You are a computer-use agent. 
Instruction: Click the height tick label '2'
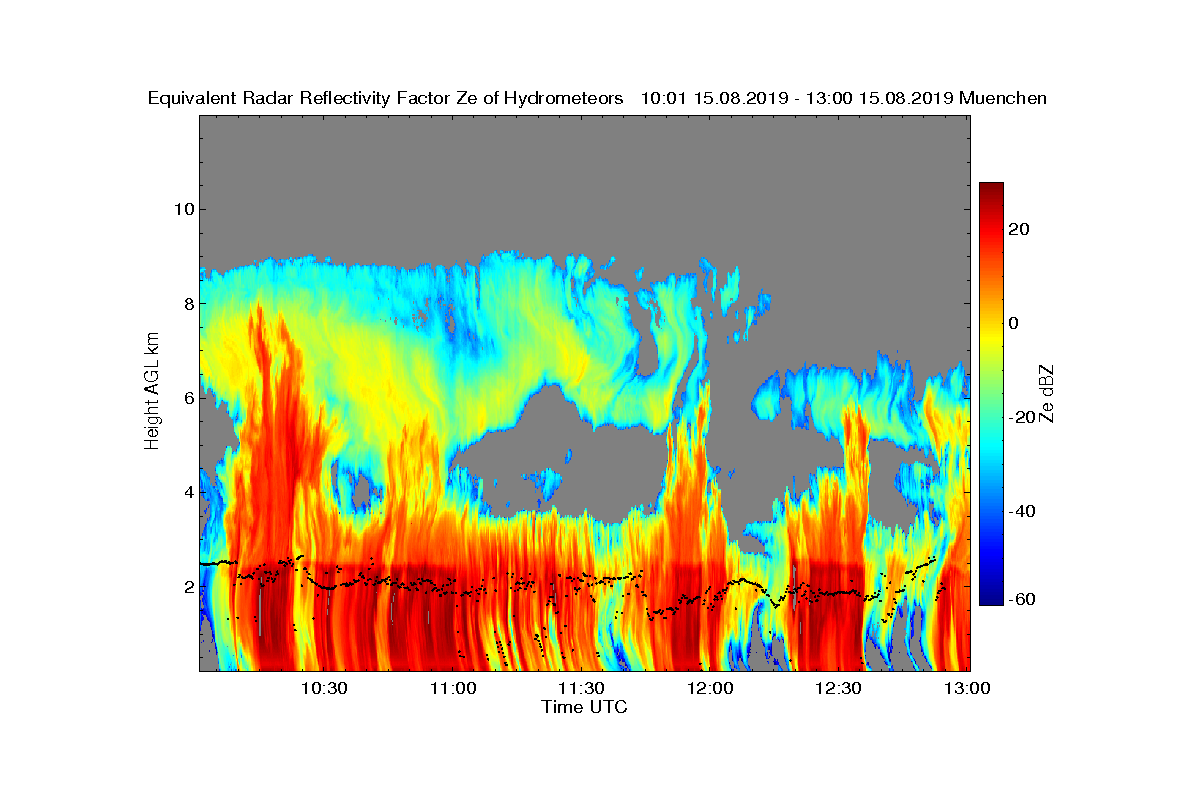[x=187, y=586]
